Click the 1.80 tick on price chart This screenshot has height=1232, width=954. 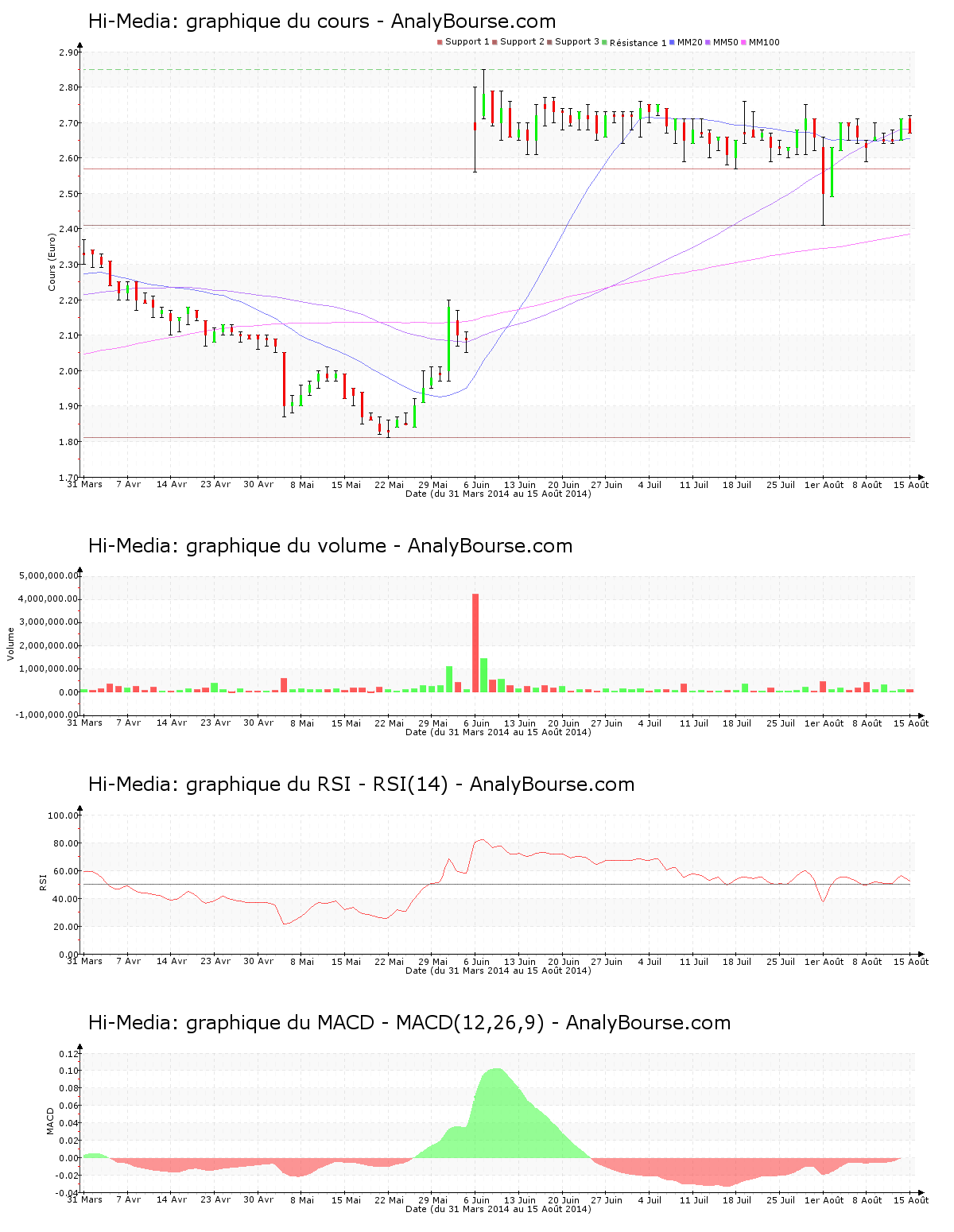point(69,442)
